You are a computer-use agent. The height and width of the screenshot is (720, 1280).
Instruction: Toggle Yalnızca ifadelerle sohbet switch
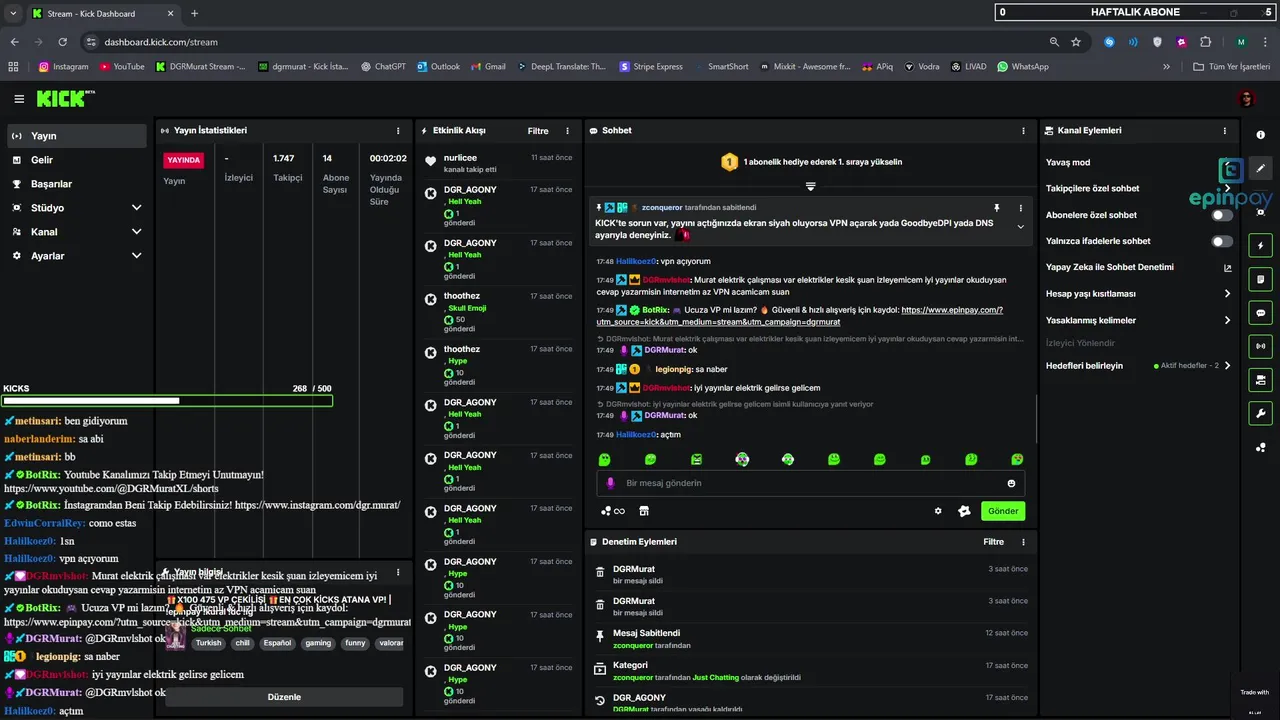click(x=1222, y=241)
